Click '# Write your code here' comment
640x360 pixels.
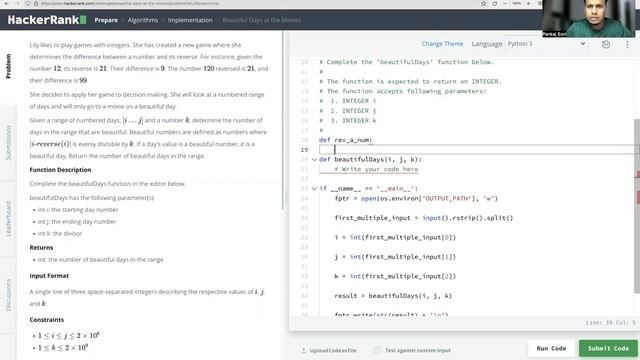click(x=376, y=169)
